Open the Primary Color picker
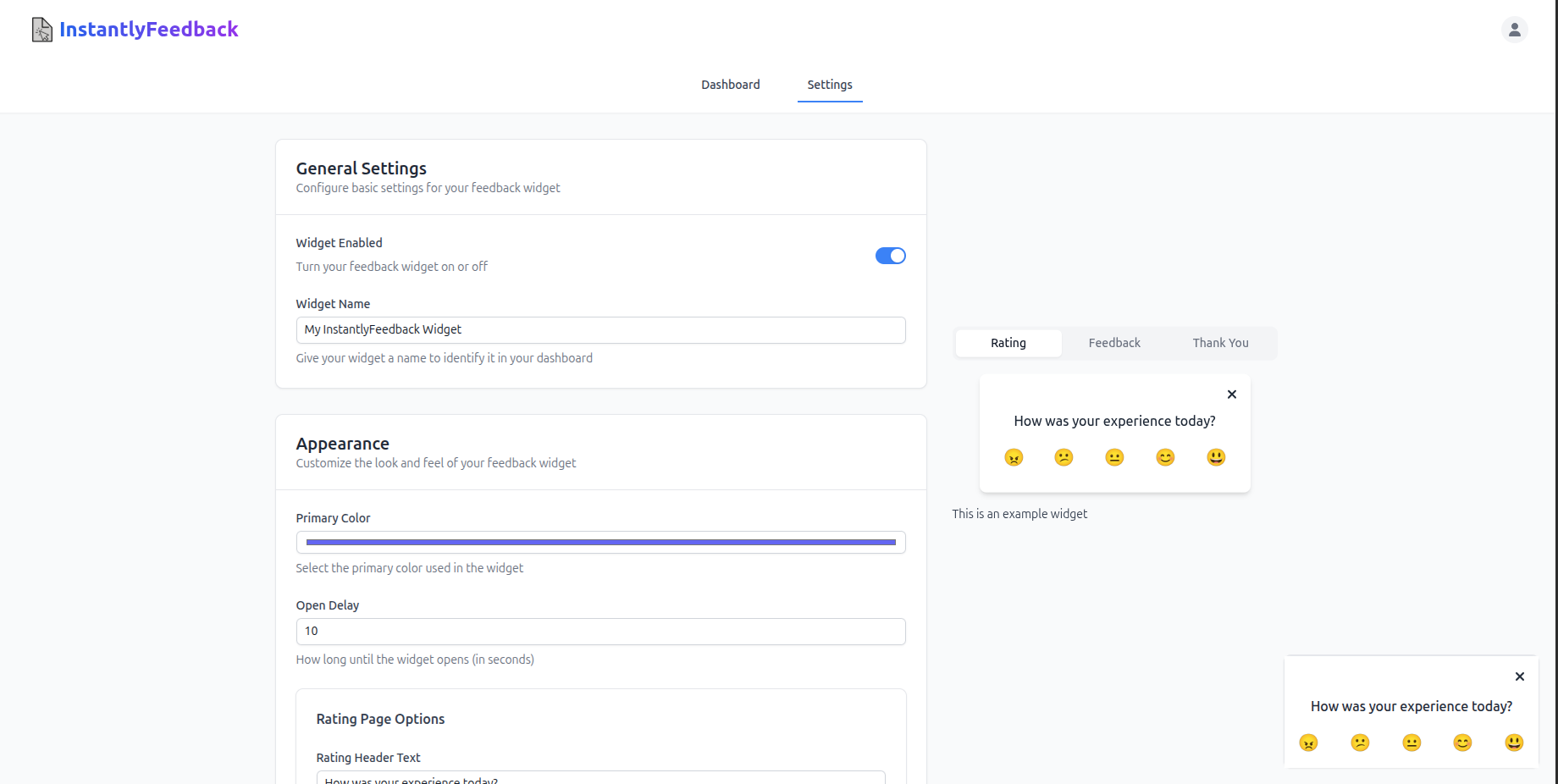1558x784 pixels. coord(600,542)
